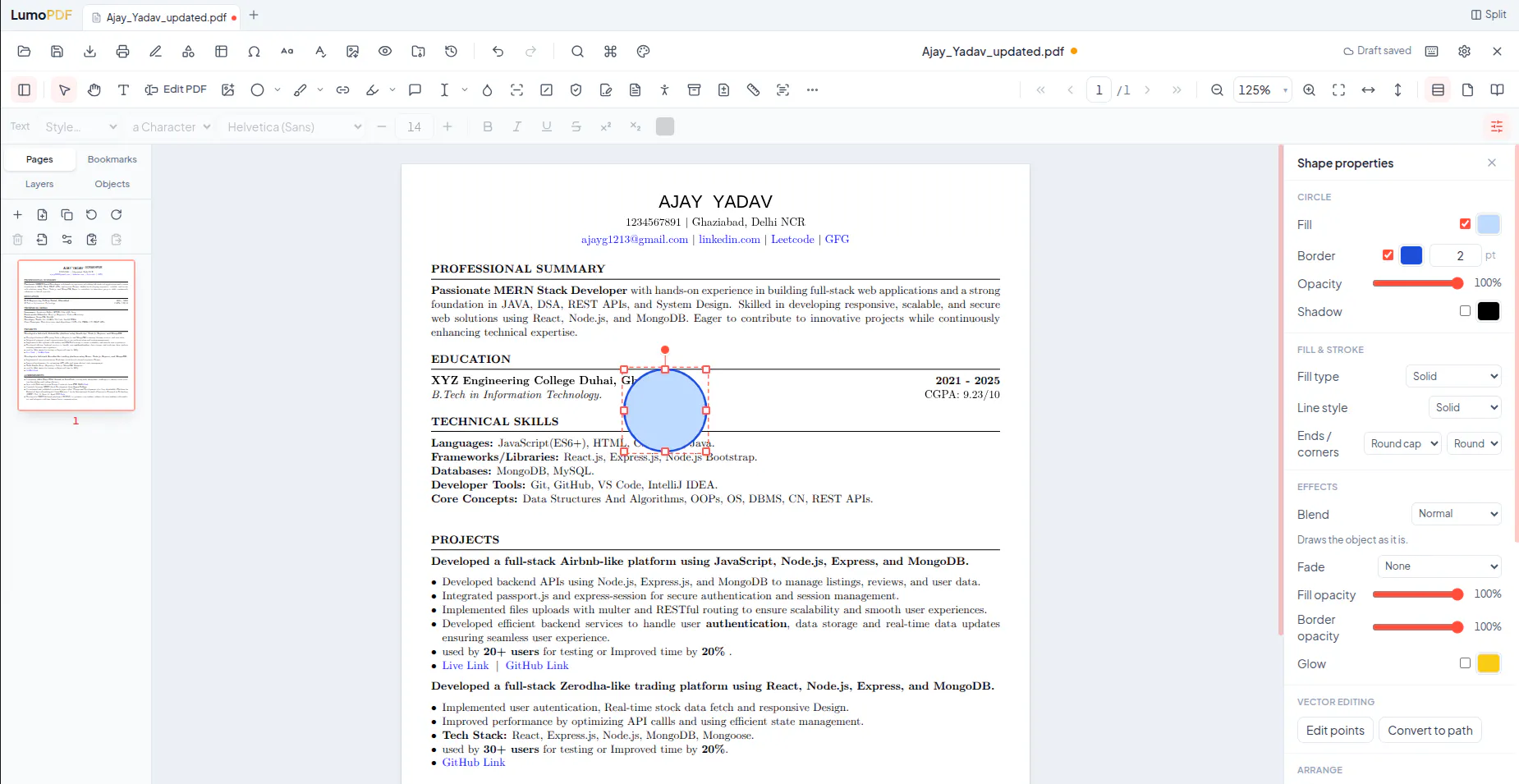Enable the Shadow checkbox
The width and height of the screenshot is (1519, 784).
coord(1466,311)
